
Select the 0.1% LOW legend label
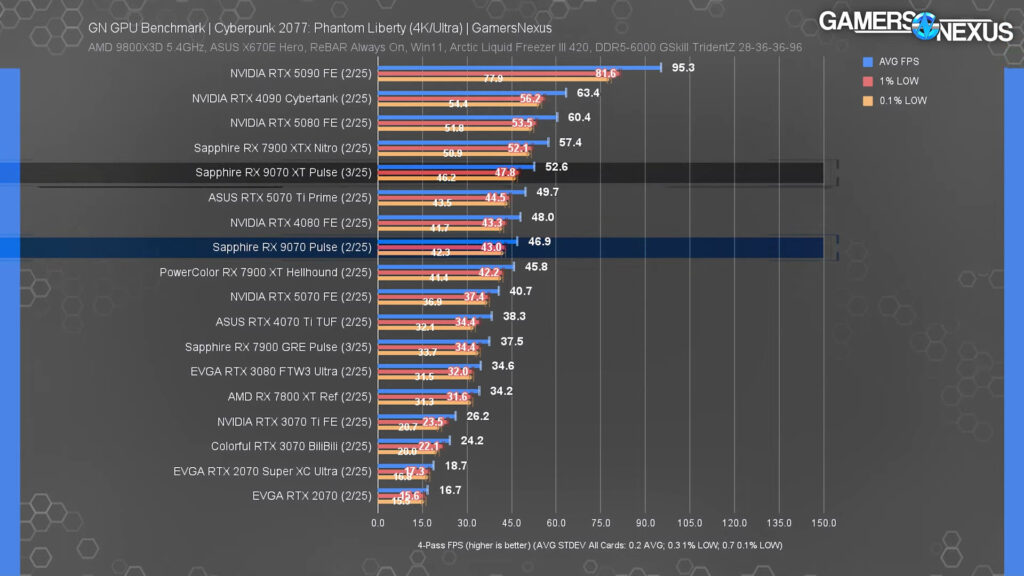903,101
